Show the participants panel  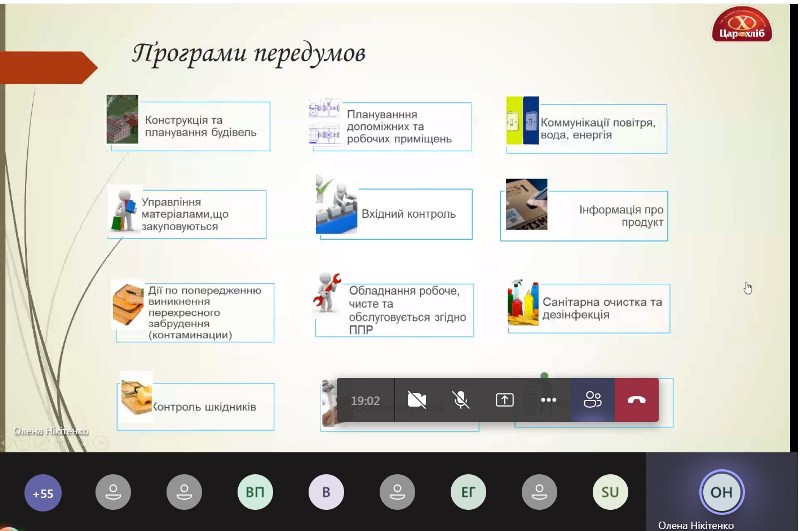click(x=593, y=400)
